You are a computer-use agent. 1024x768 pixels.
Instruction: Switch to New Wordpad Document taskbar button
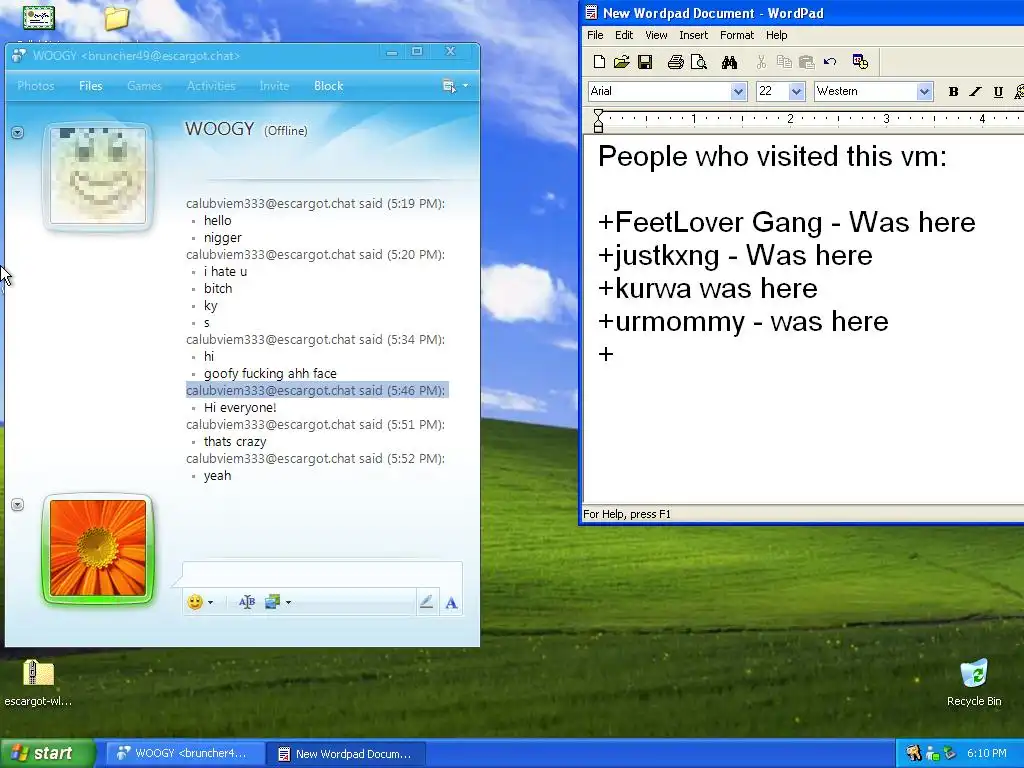click(x=346, y=754)
